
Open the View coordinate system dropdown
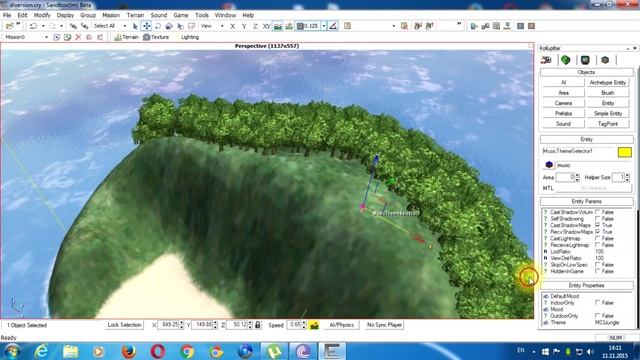point(222,26)
